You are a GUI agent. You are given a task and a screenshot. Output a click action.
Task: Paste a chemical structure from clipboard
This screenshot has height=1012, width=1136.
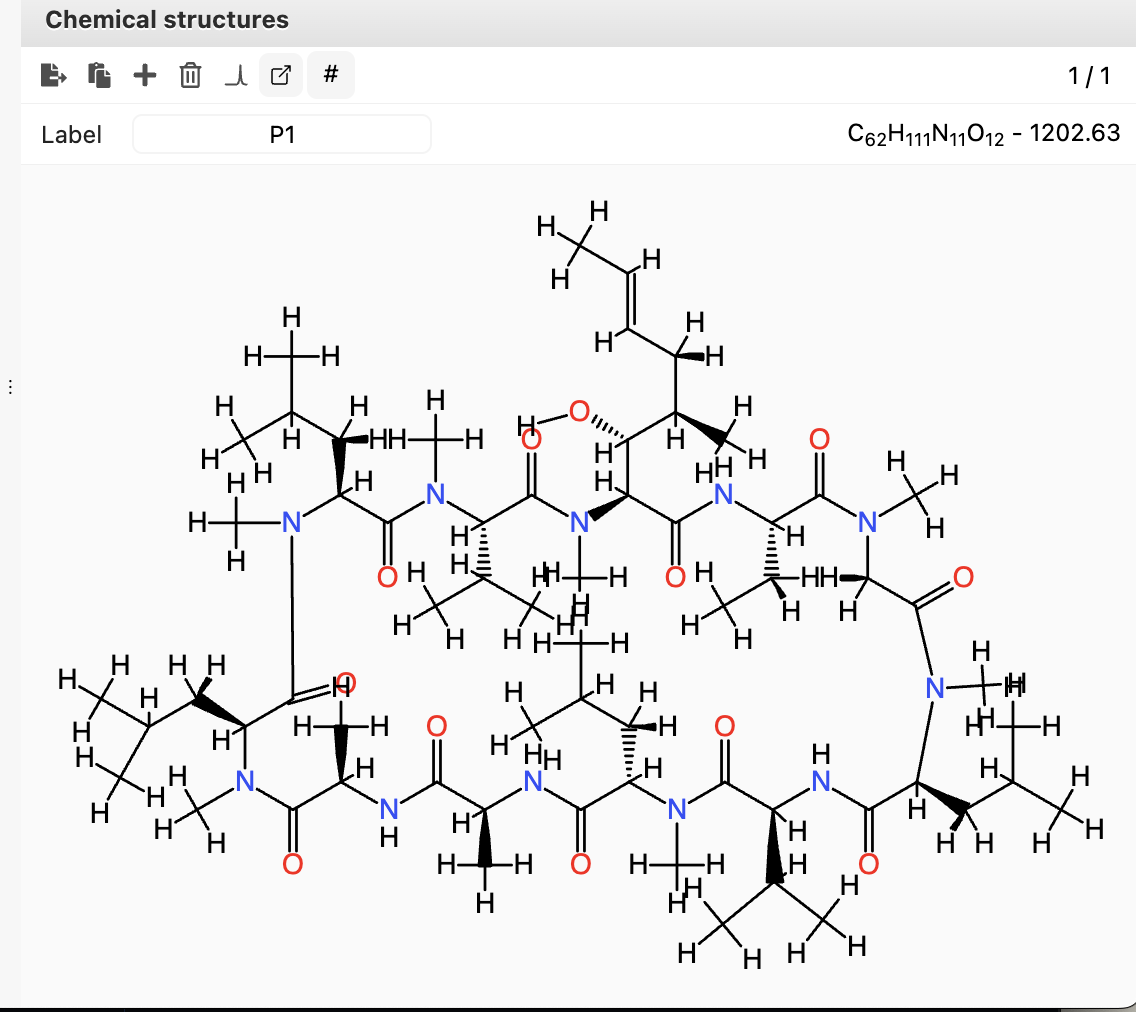99,75
